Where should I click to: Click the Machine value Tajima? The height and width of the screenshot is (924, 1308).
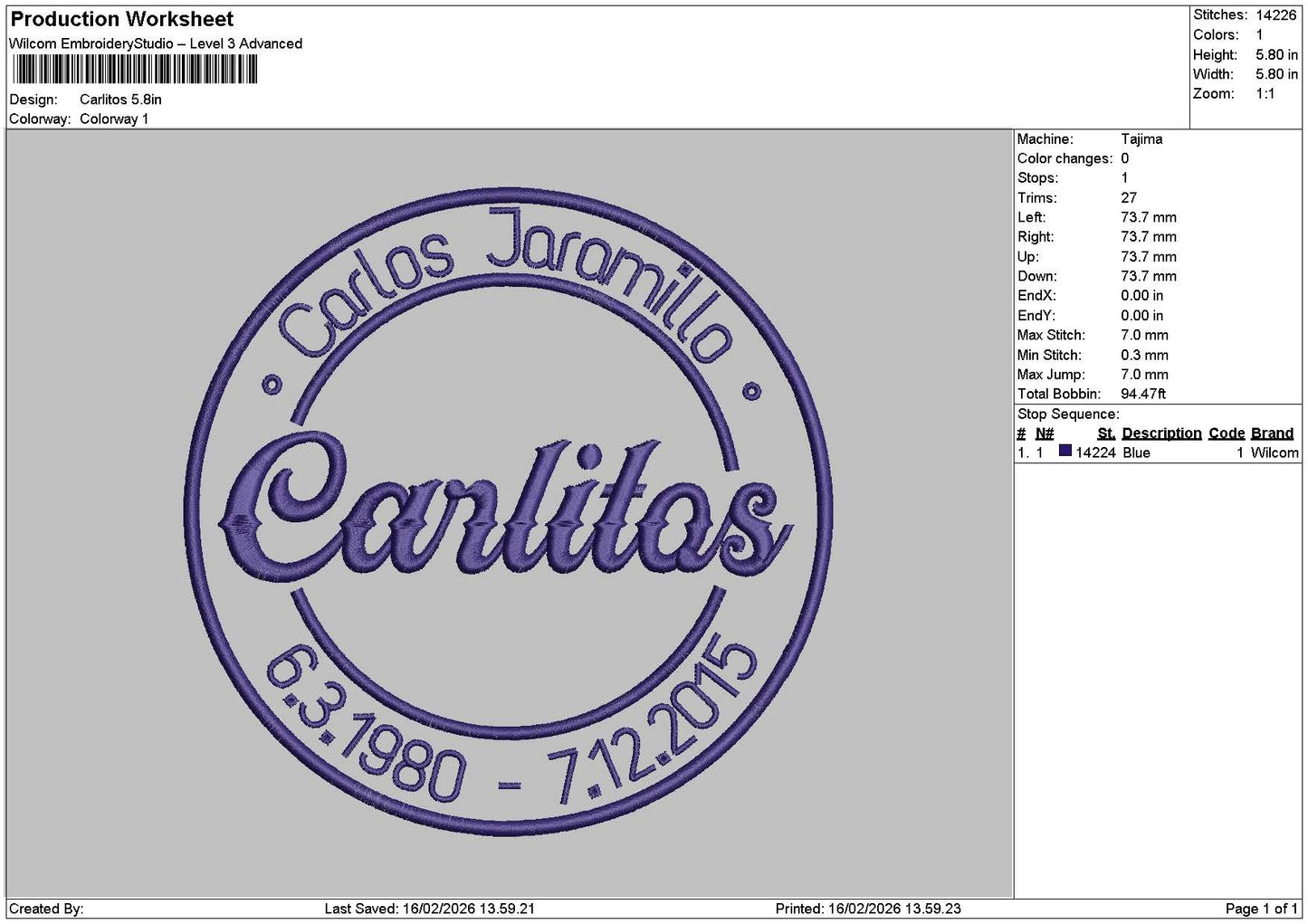(1141, 139)
